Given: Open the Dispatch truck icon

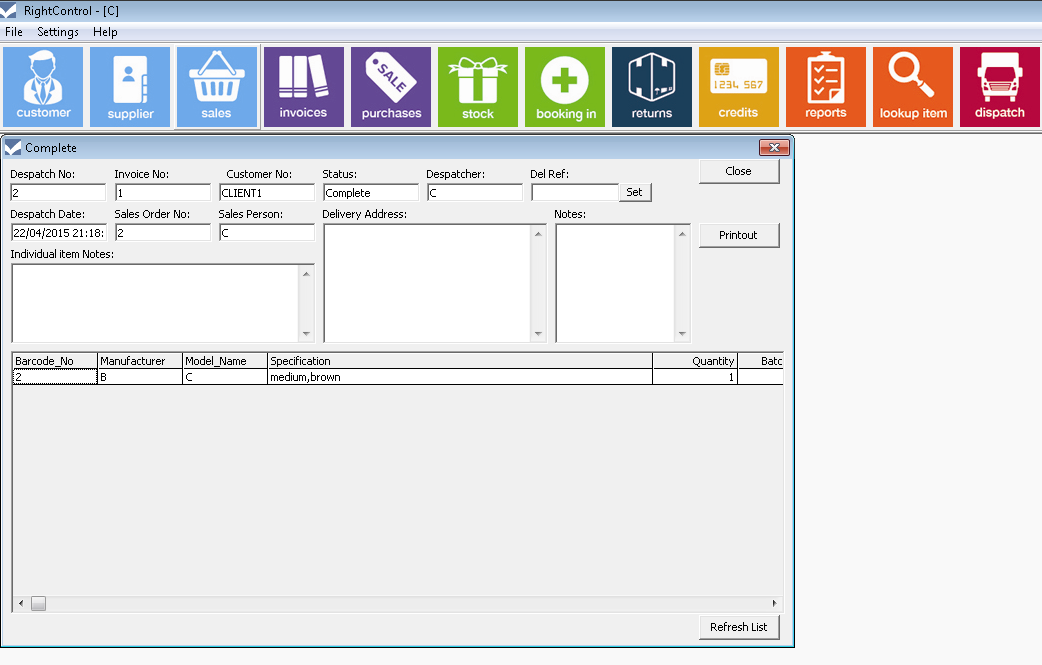Looking at the screenshot, I should pyautogui.click(x=1000, y=87).
